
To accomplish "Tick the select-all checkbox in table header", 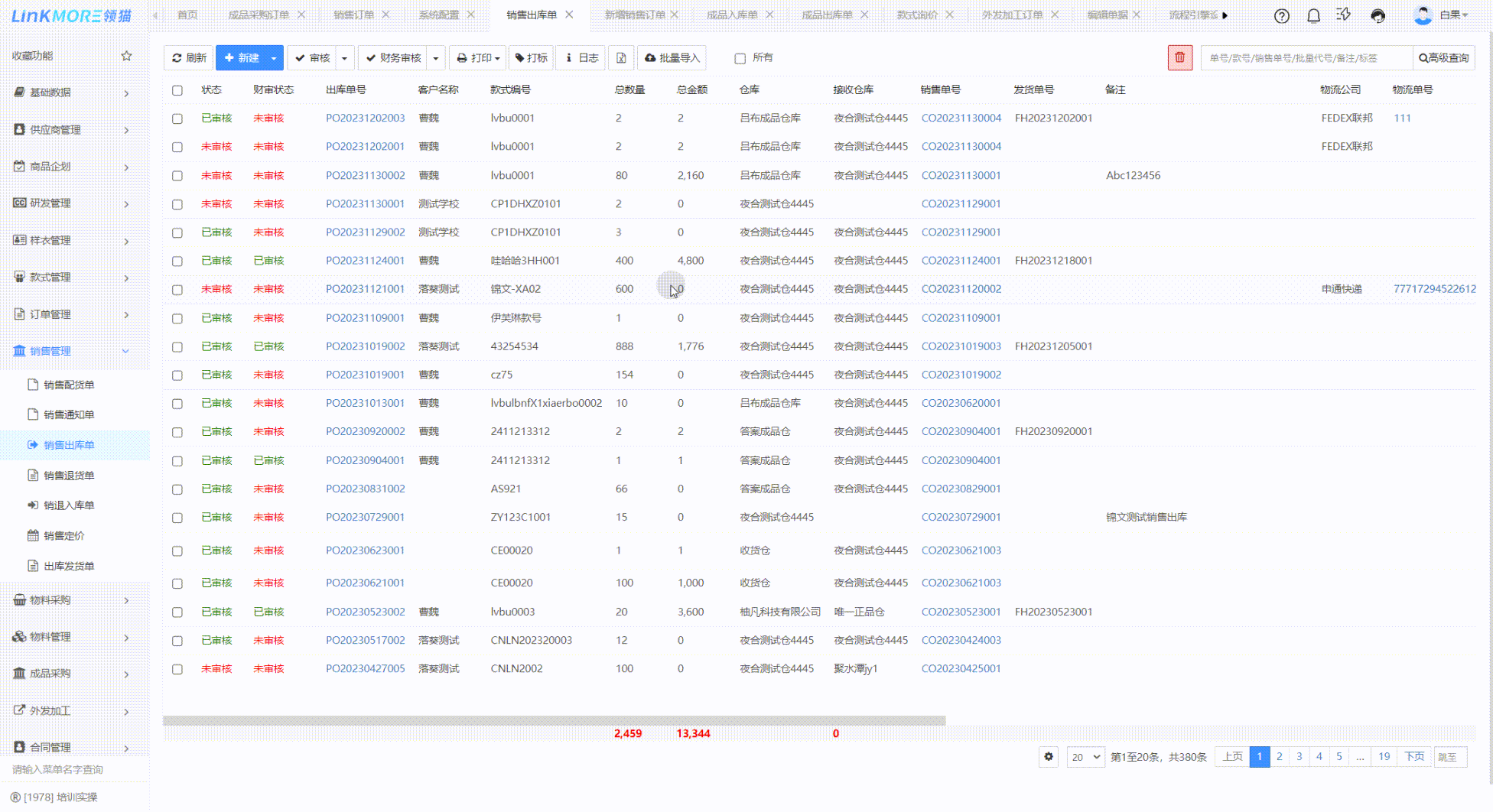I will tap(177, 90).
